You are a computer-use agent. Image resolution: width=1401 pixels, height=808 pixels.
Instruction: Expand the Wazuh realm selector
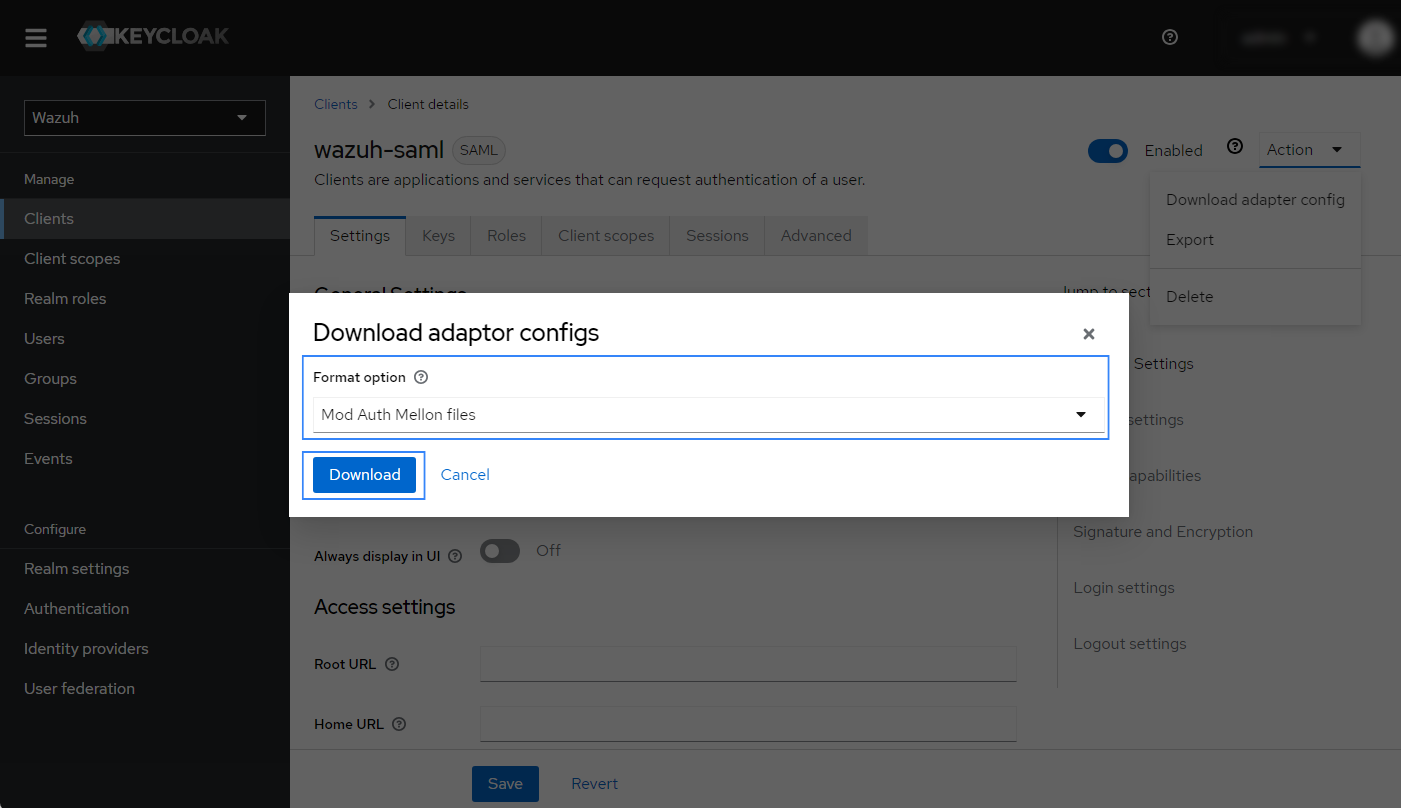point(145,118)
